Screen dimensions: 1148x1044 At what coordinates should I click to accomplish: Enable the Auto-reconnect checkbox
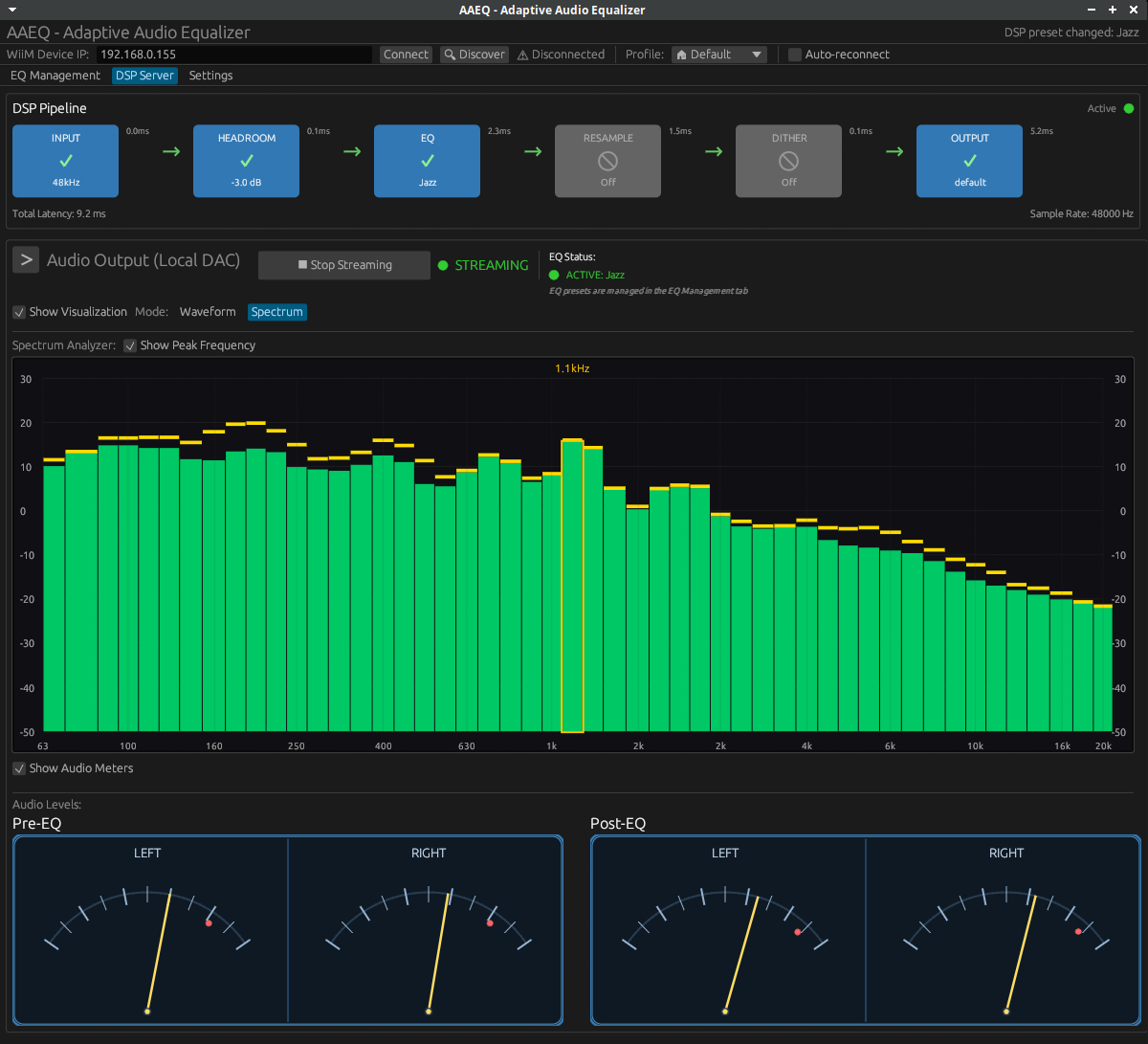coord(795,55)
